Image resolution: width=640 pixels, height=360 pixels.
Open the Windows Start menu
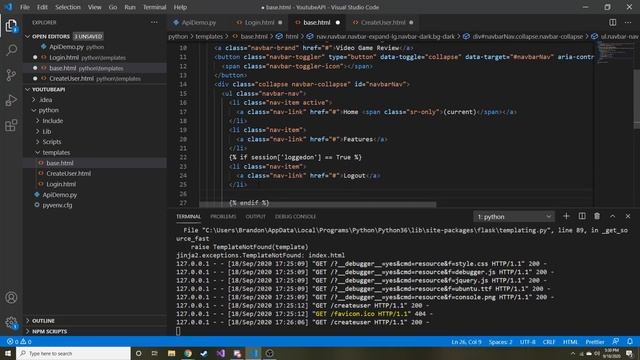pyautogui.click(x=8, y=353)
